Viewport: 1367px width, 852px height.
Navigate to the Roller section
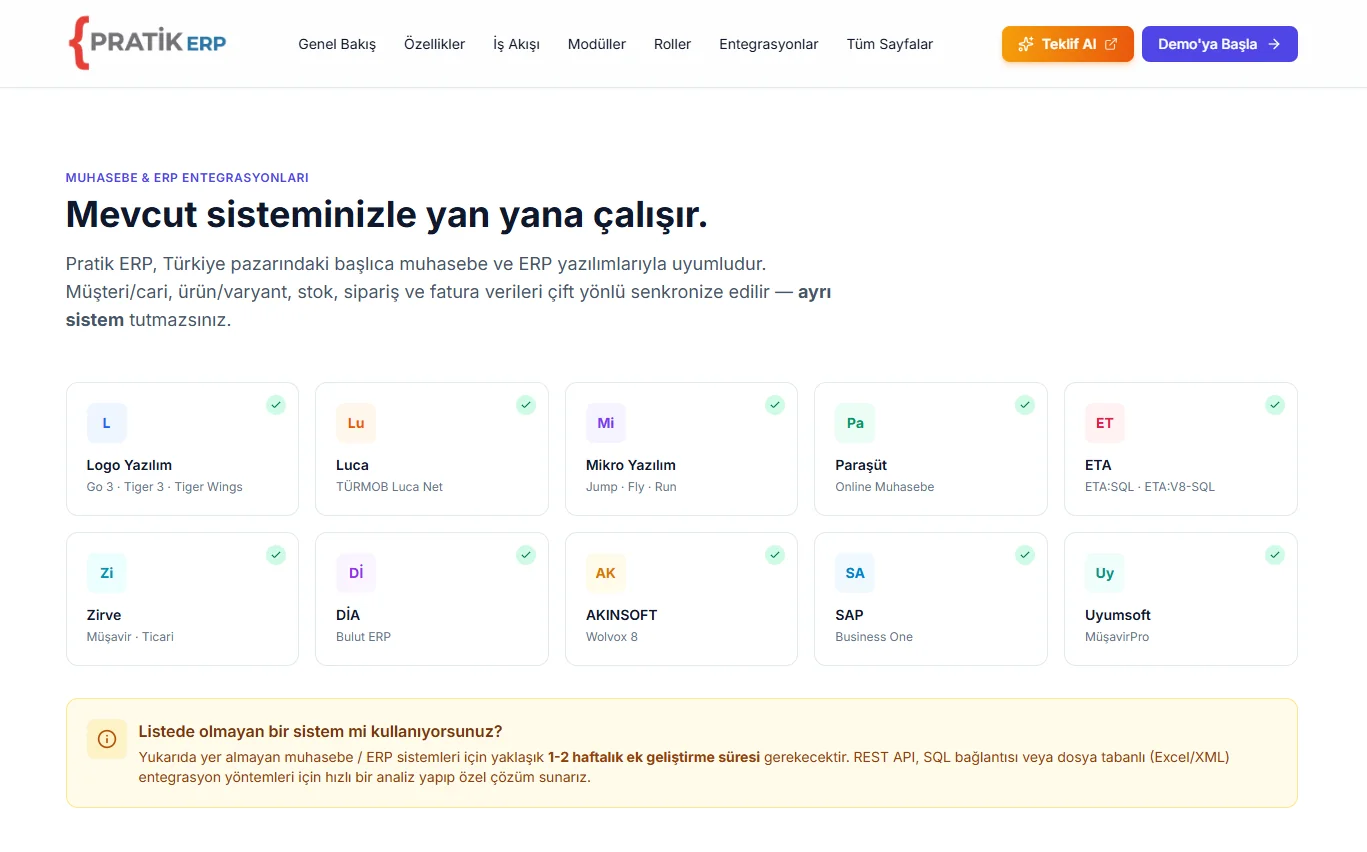pos(672,44)
